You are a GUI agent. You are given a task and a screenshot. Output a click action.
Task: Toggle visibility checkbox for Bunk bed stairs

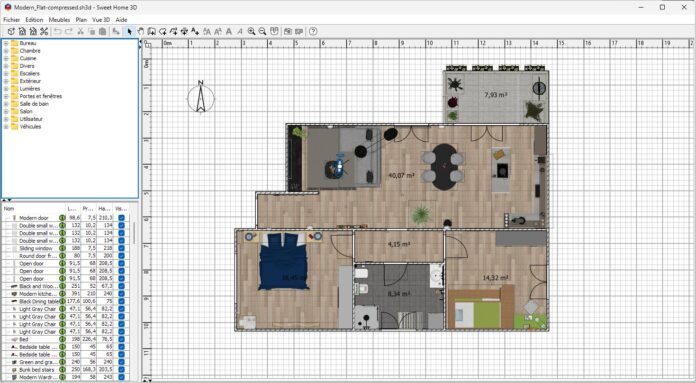pos(121,370)
